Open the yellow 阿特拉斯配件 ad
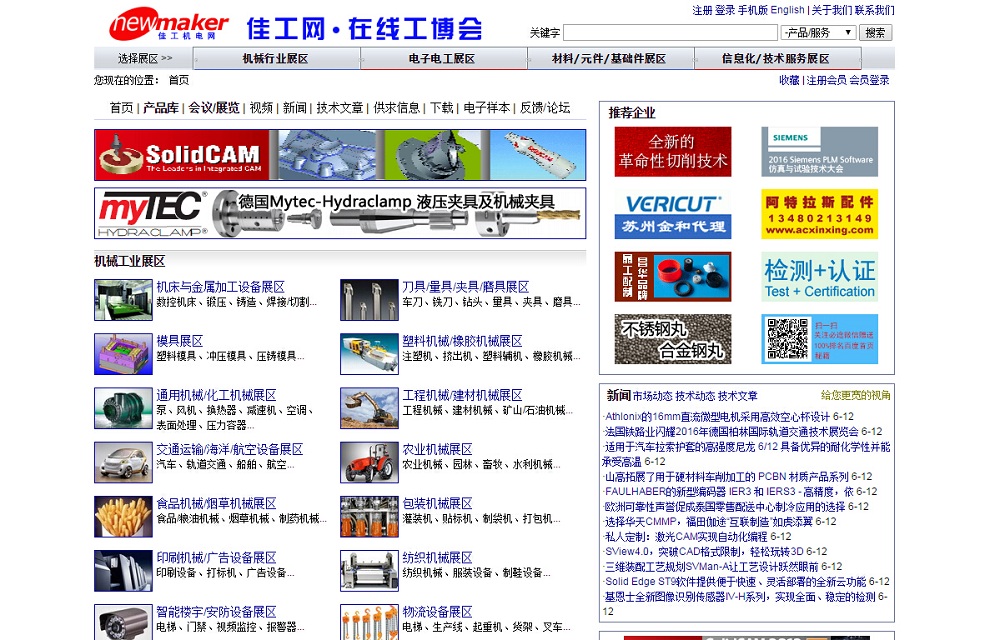Image resolution: width=1000 pixels, height=640 pixels. coord(820,214)
